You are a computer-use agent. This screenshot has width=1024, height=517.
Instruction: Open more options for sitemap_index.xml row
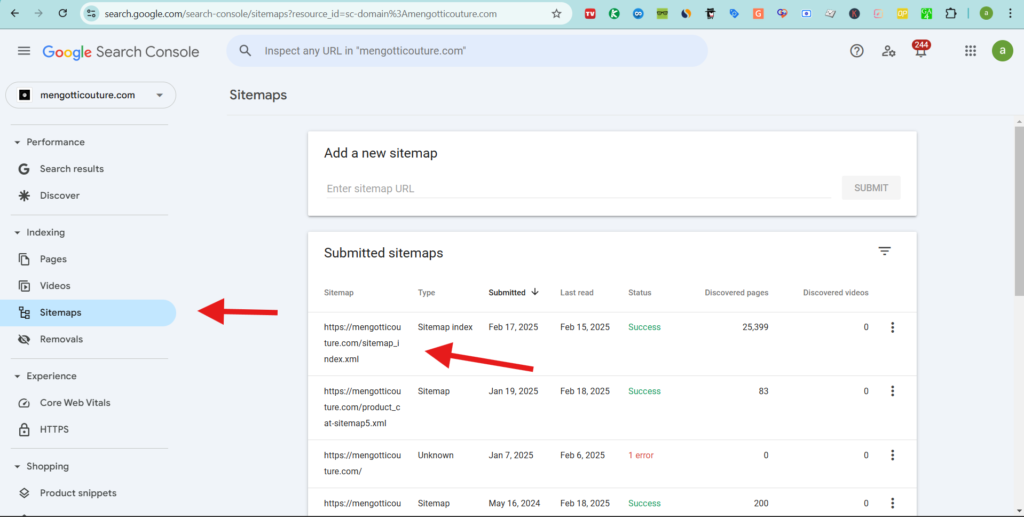pos(892,327)
